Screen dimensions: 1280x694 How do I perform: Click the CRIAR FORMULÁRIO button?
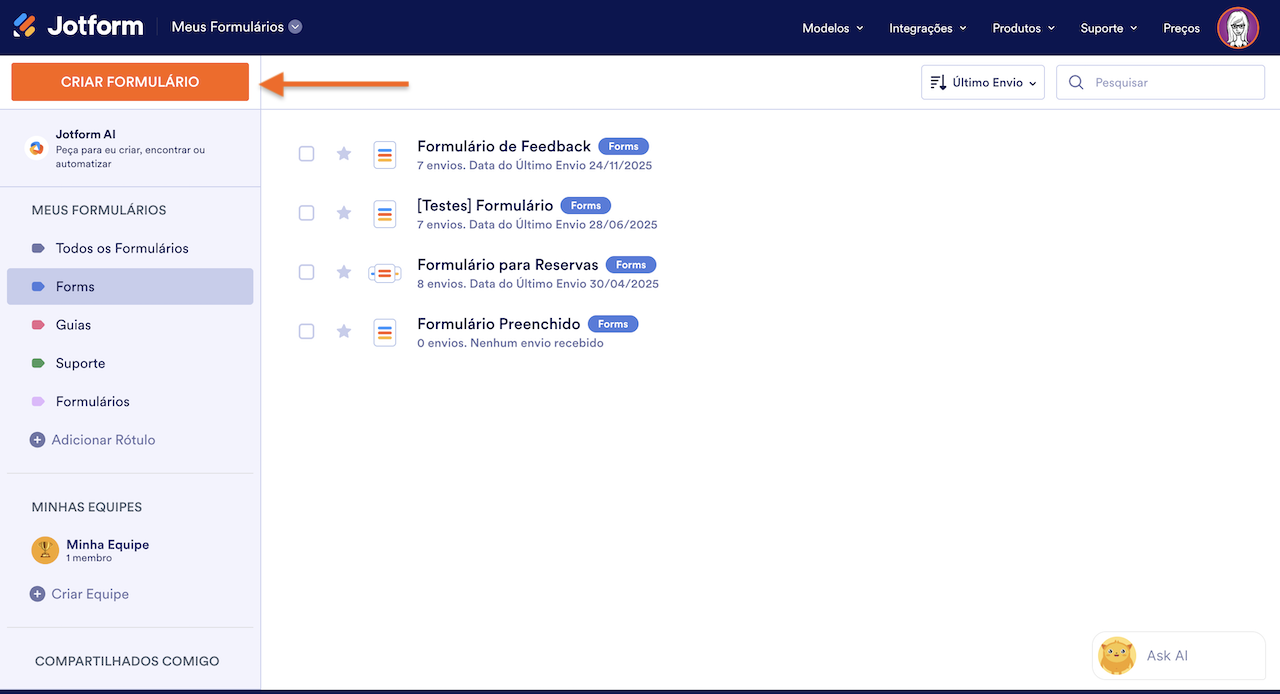click(x=129, y=81)
